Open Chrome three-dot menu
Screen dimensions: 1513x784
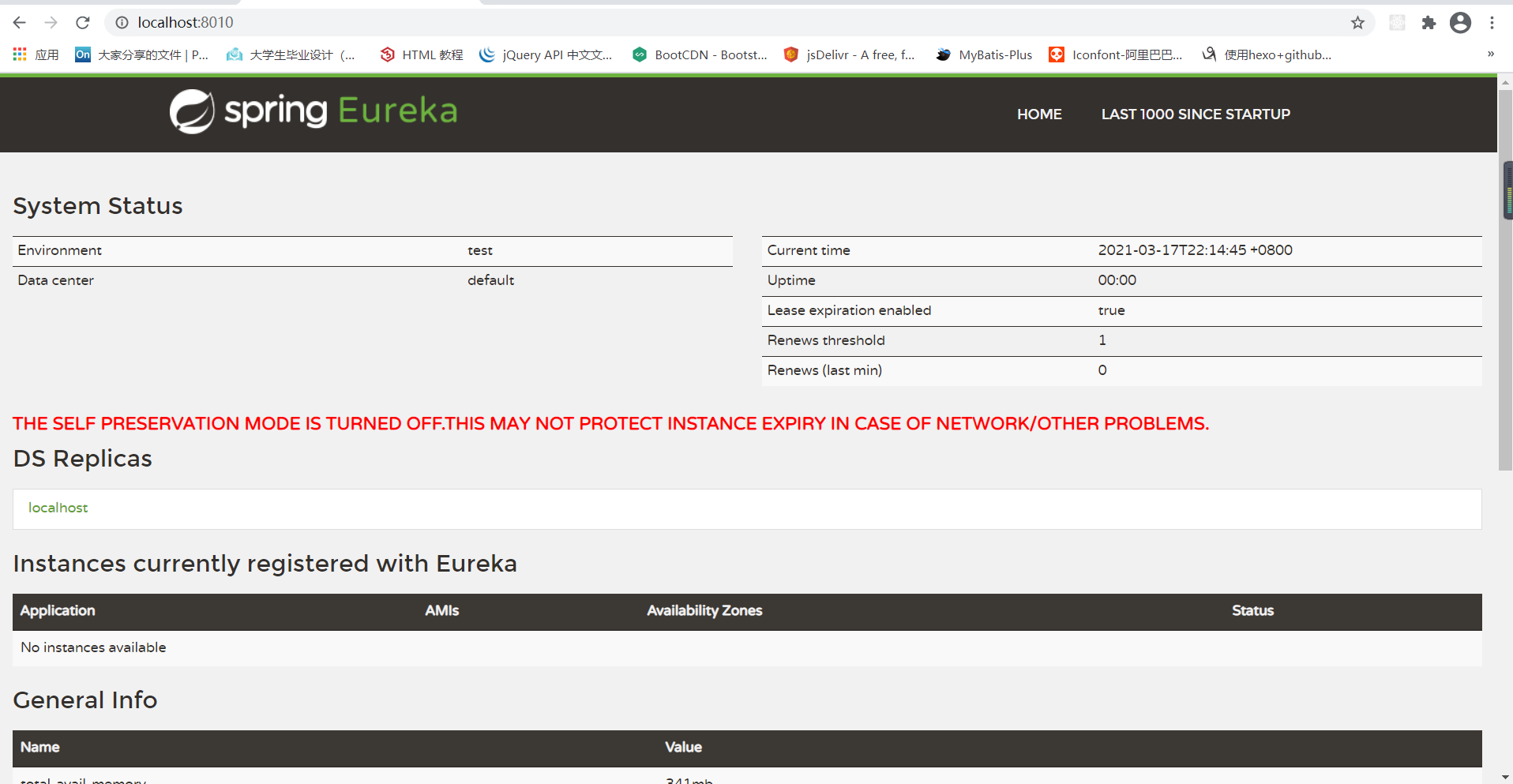1492,23
